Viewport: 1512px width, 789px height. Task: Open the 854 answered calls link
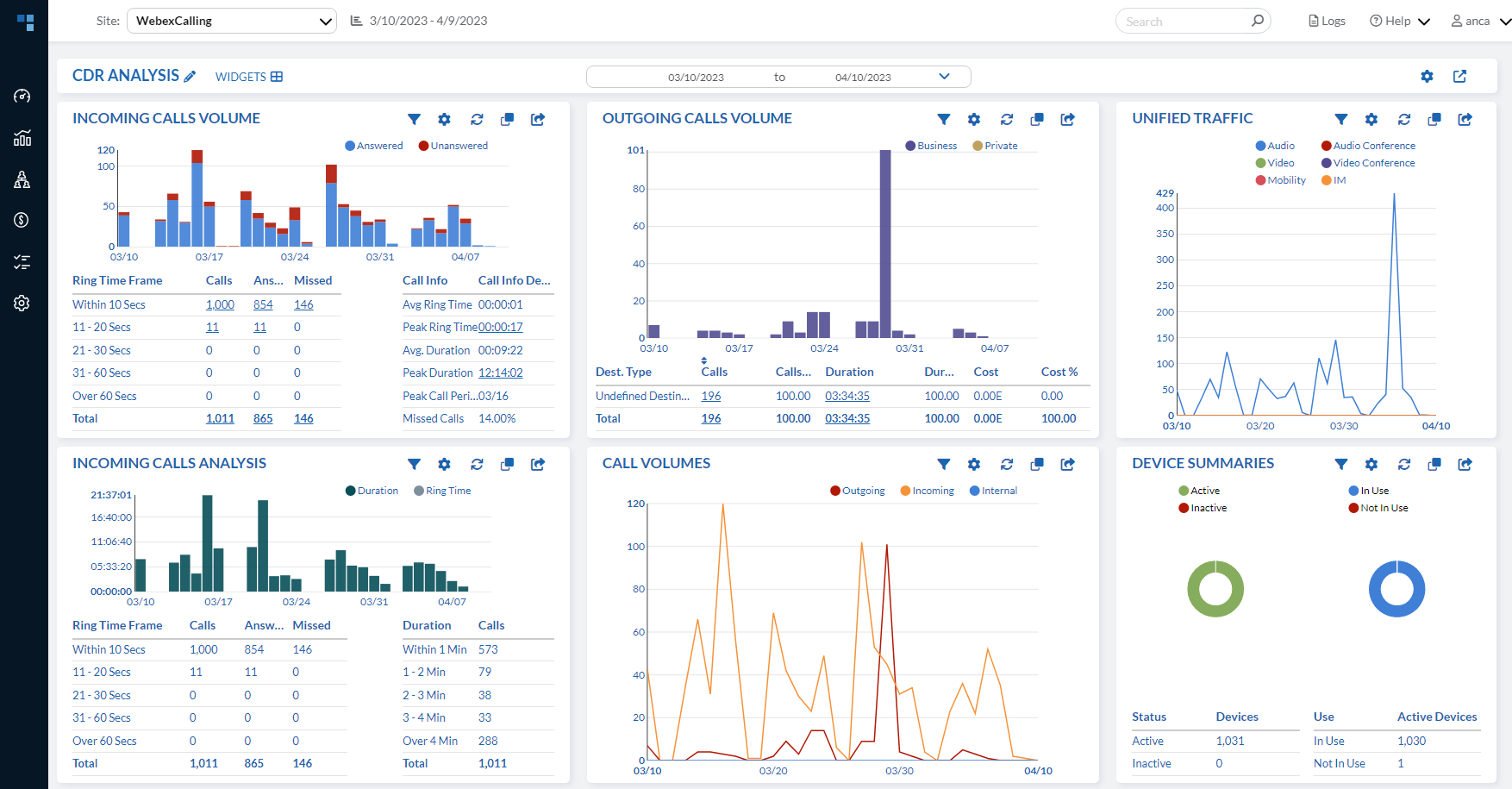click(263, 304)
